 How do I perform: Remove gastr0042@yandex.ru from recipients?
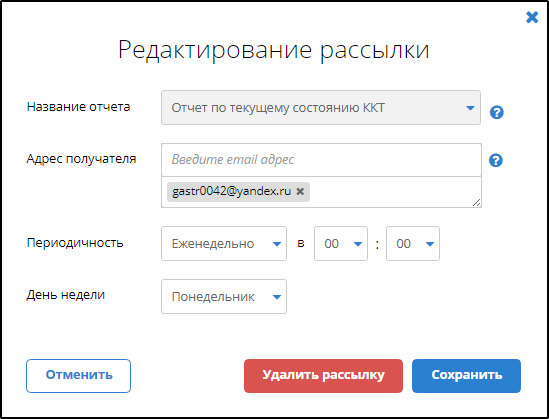tap(300, 191)
